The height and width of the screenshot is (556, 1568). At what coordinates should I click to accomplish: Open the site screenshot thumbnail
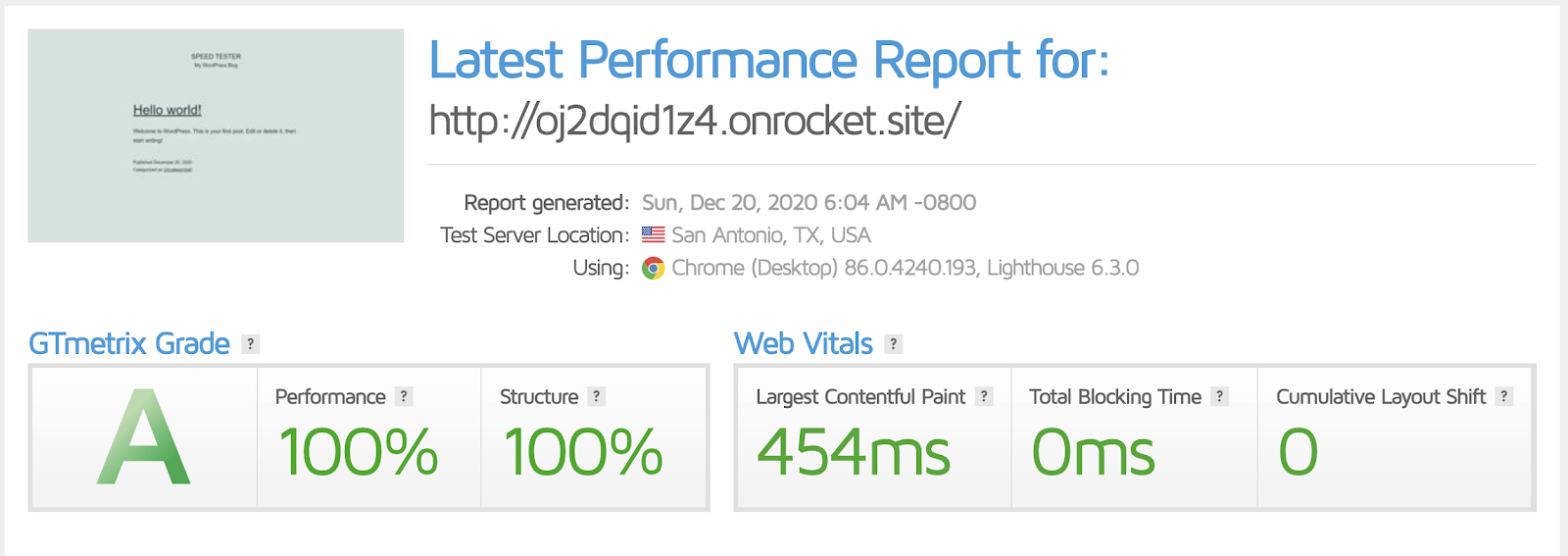tap(216, 135)
